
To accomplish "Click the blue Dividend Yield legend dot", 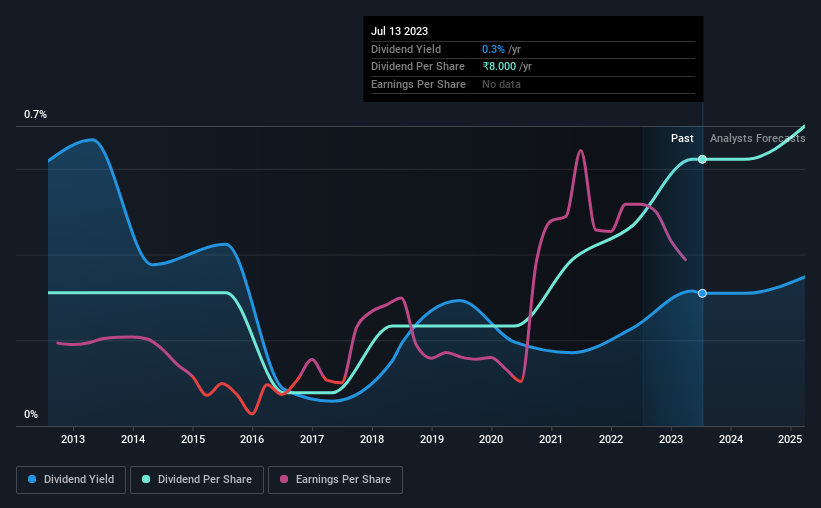I will click(32, 479).
